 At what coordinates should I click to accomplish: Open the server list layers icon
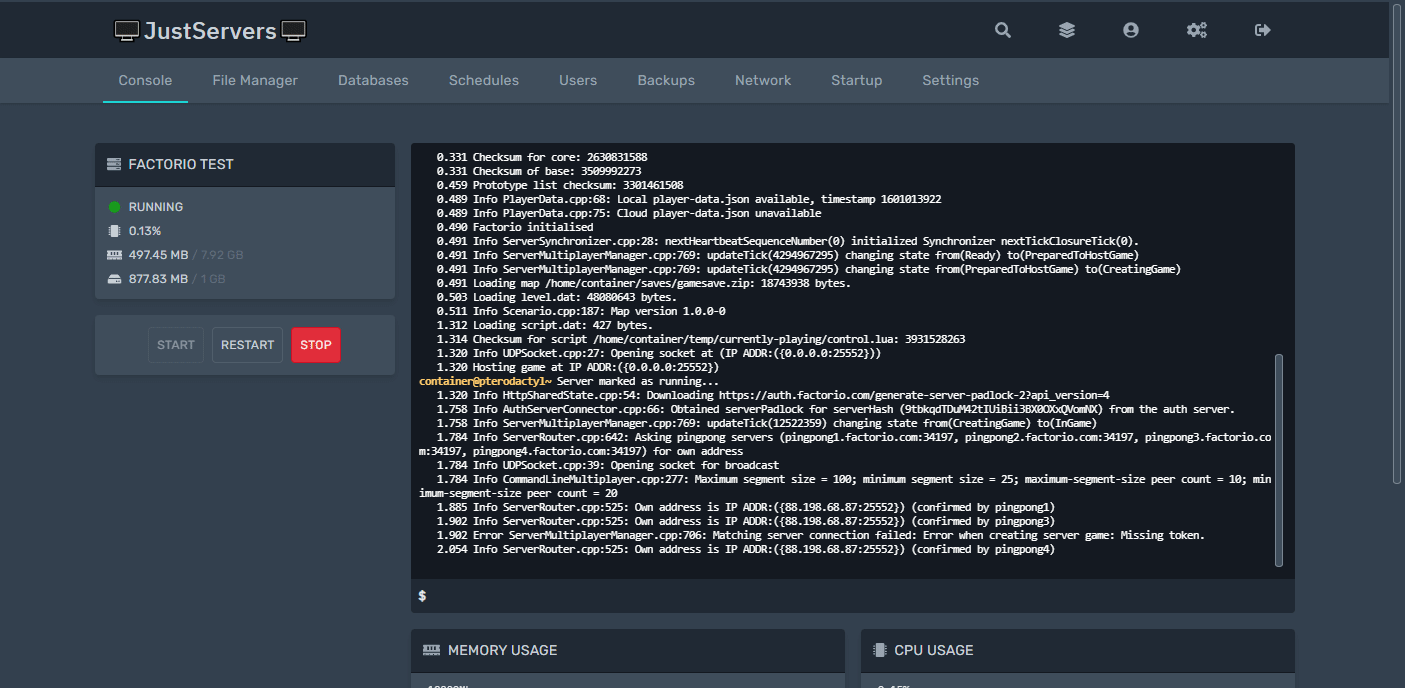[1067, 30]
